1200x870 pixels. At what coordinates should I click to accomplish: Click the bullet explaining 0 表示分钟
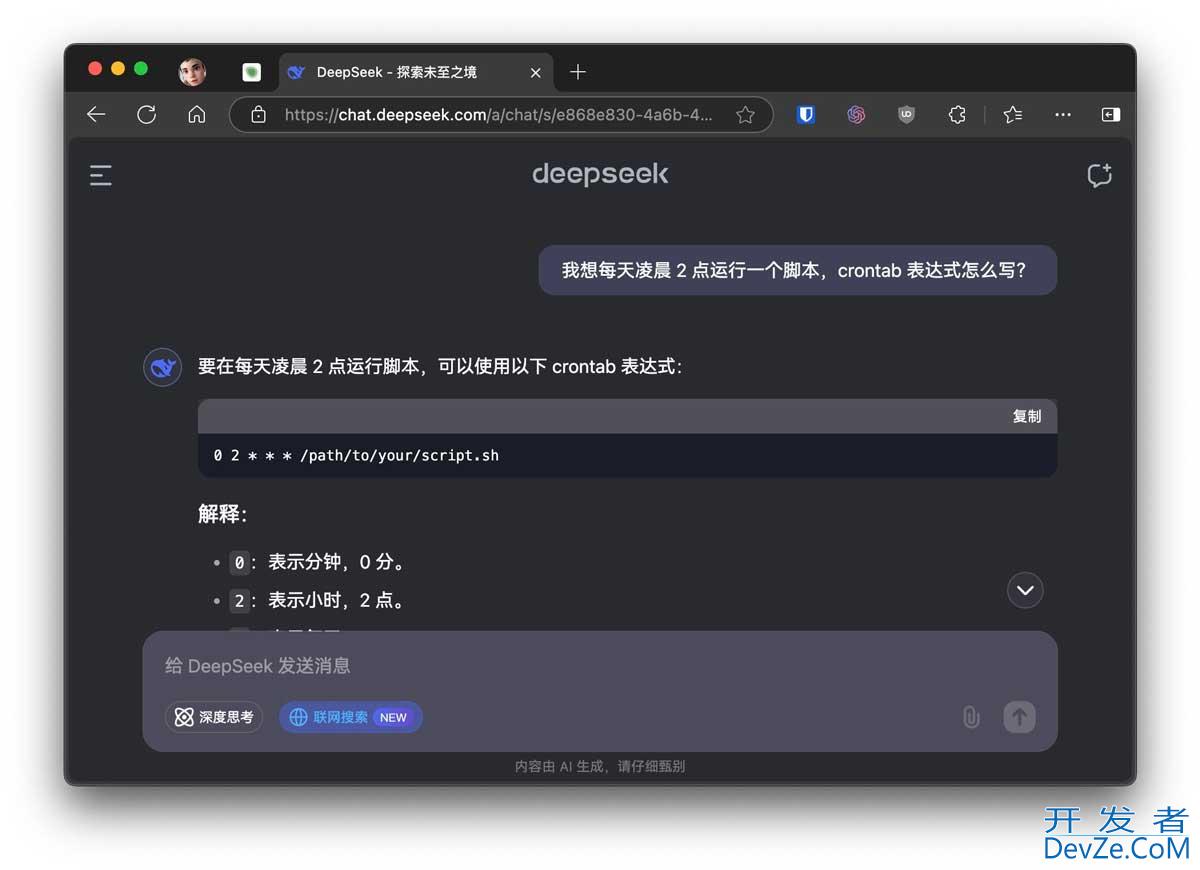point(319,562)
